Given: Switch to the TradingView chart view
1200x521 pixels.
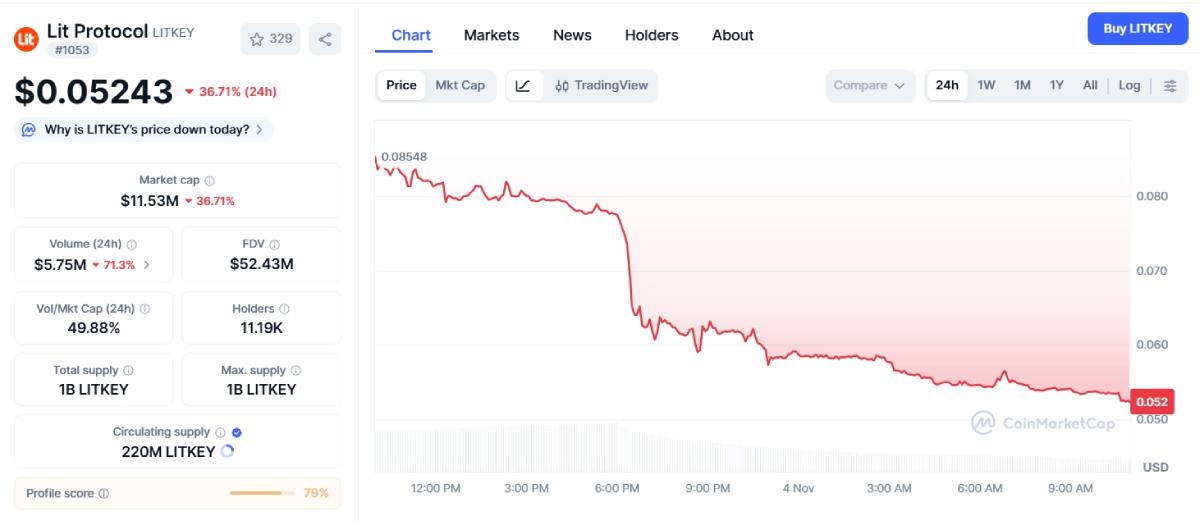Looking at the screenshot, I should (x=602, y=85).
